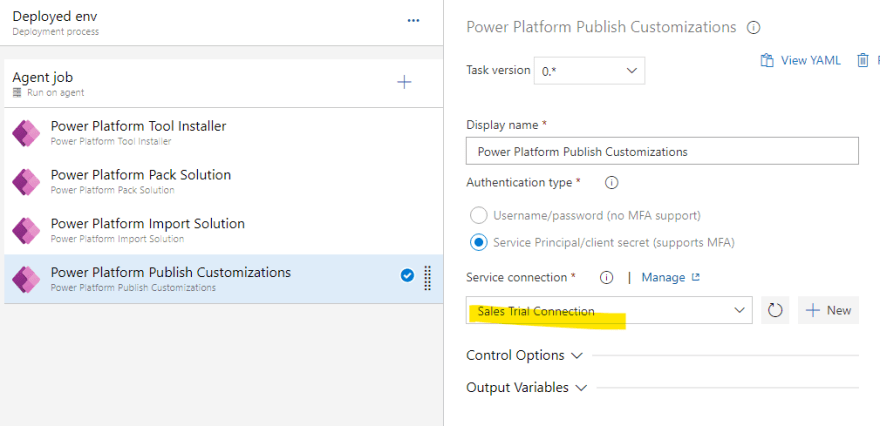
Task: Click the View YAML clipboard icon
Action: click(x=767, y=60)
